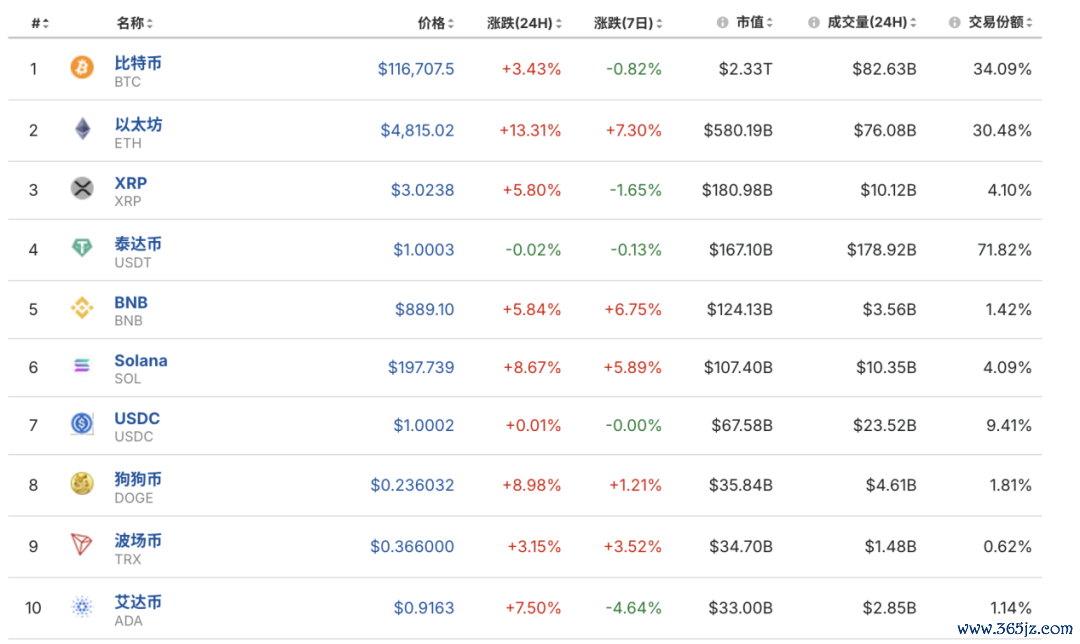Click the +13.31% 24H change value
Viewport: 1080px width, 644px height.
530,130
